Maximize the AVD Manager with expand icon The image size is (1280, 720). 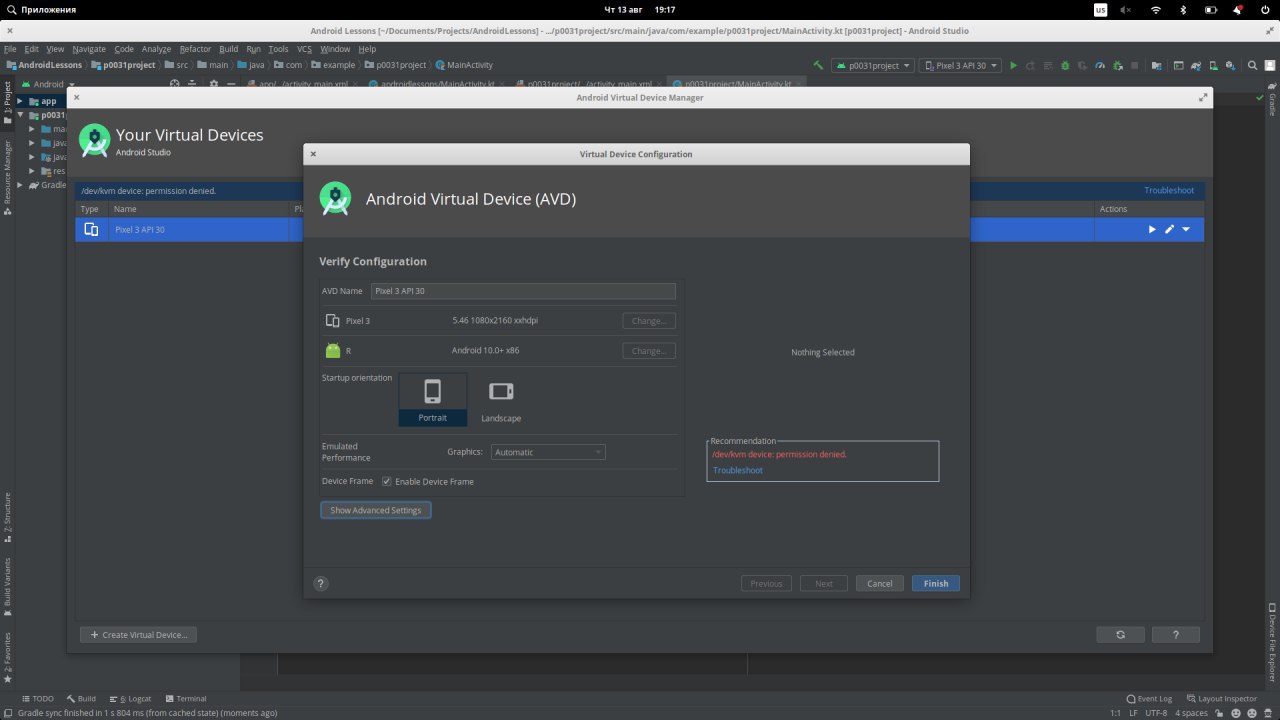[1203, 98]
